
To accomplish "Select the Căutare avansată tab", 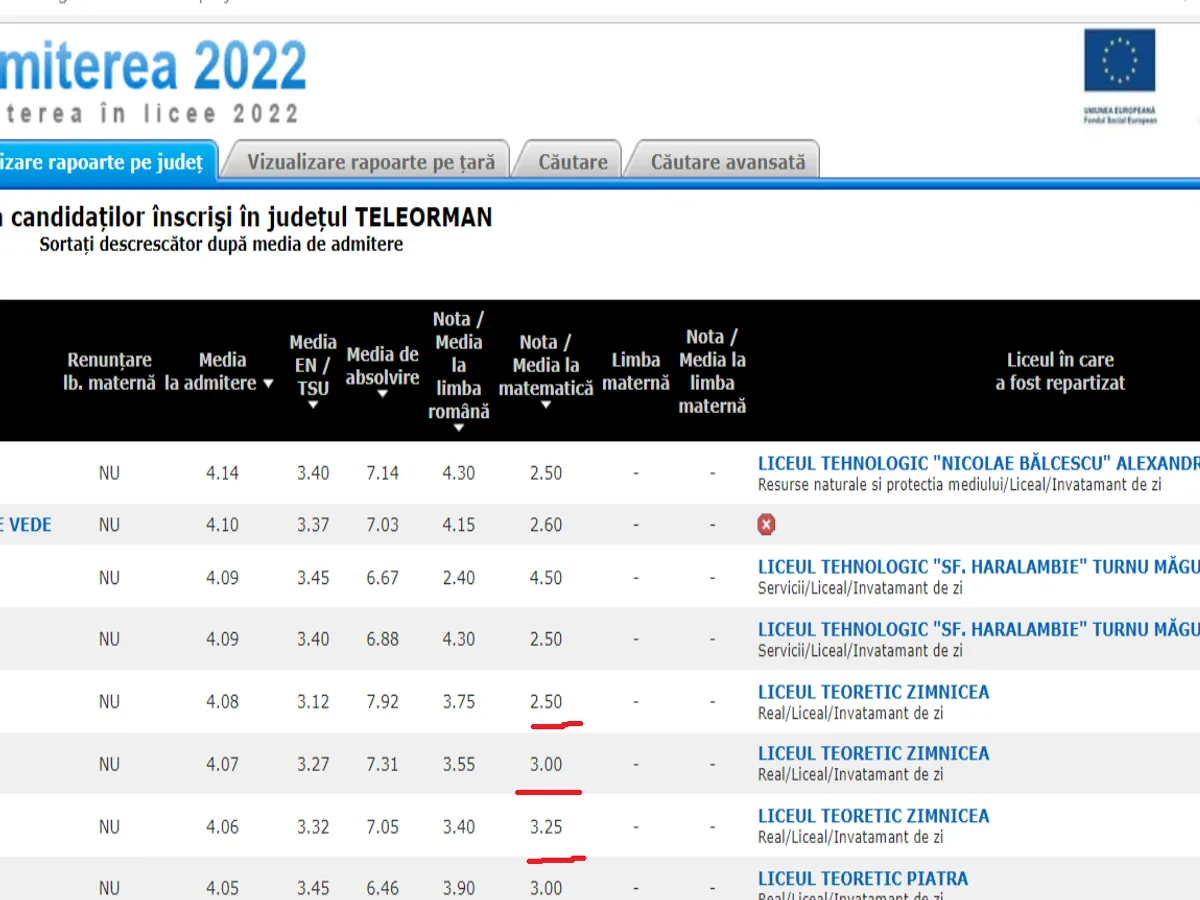I will point(727,162).
